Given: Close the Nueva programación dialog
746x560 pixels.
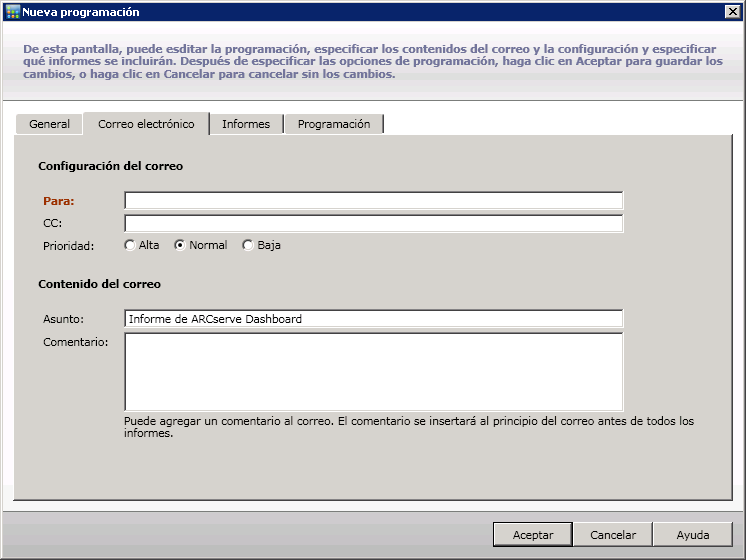Looking at the screenshot, I should pos(732,11).
